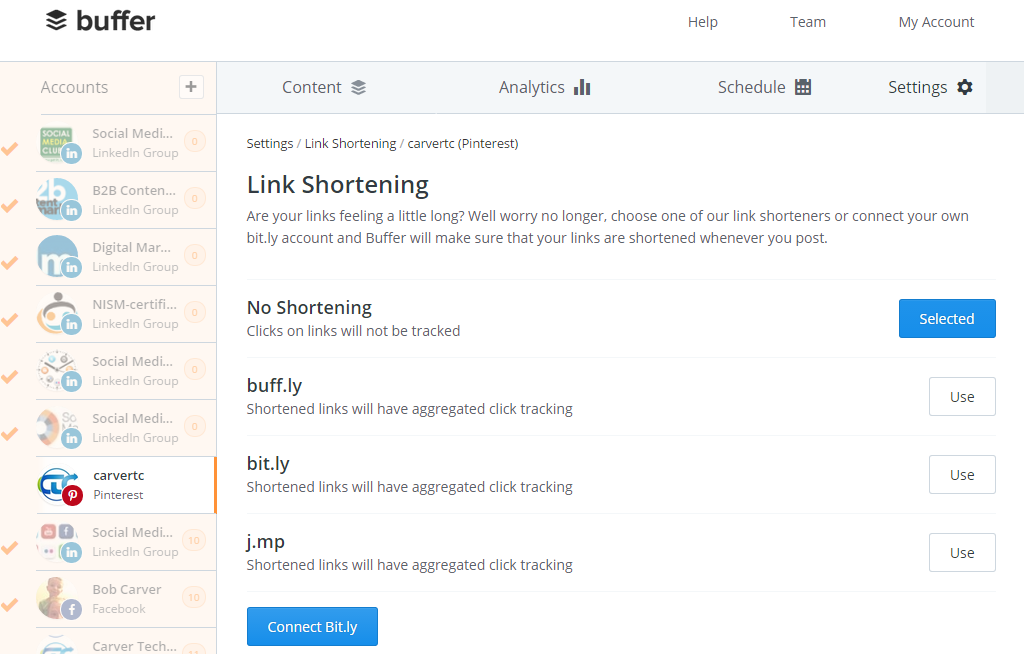Select the Digital Mar... LinkedIn Group avatar
The image size is (1024, 654).
pos(59,257)
